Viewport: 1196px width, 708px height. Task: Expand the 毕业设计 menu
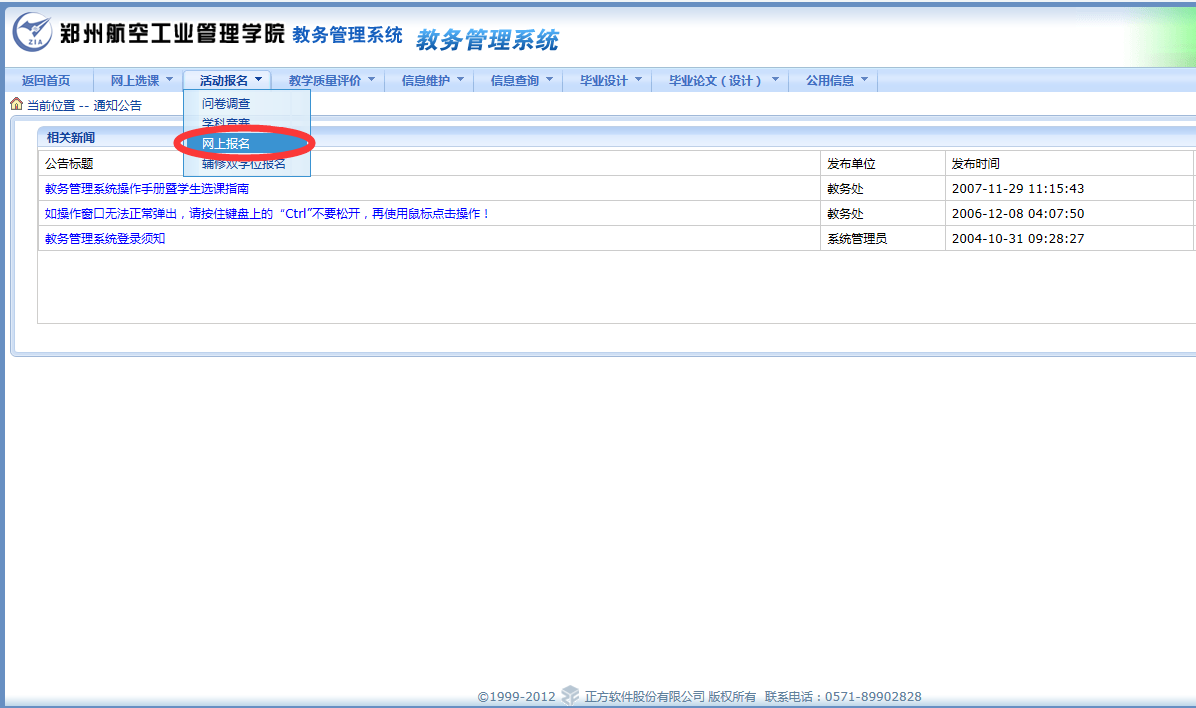click(x=610, y=81)
